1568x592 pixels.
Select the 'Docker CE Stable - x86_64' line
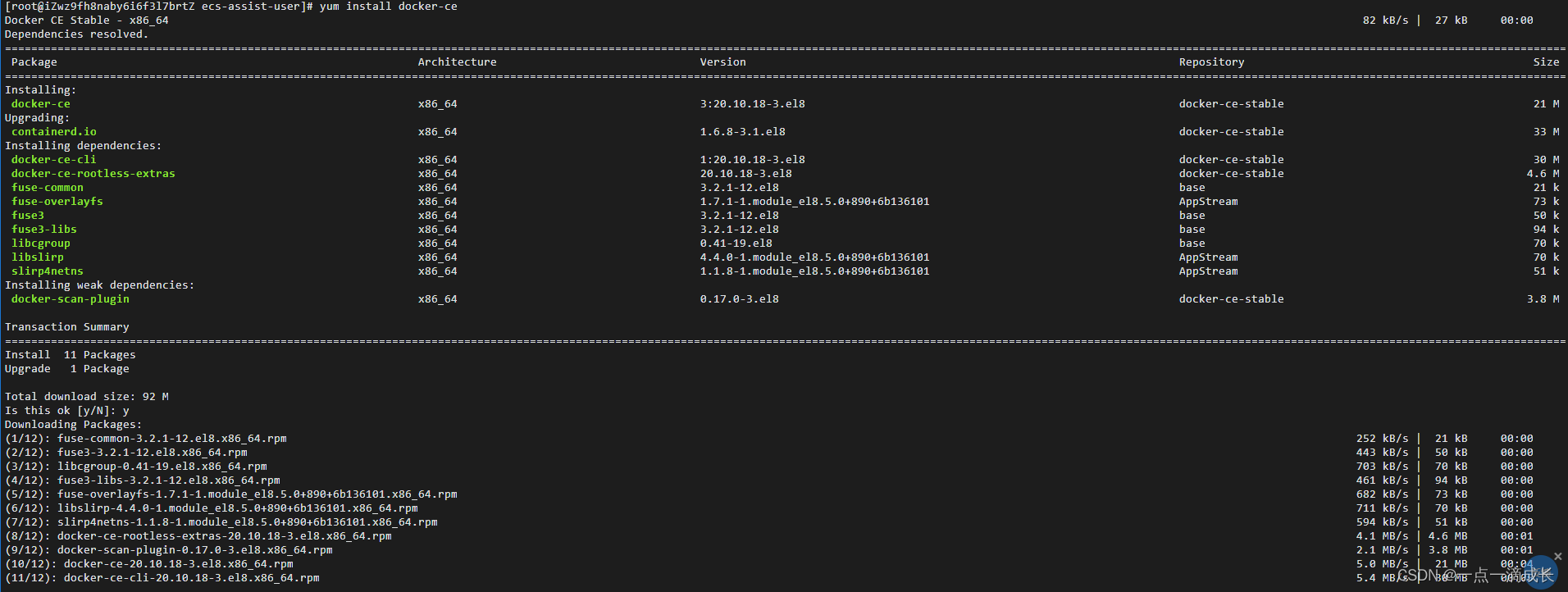(x=87, y=20)
